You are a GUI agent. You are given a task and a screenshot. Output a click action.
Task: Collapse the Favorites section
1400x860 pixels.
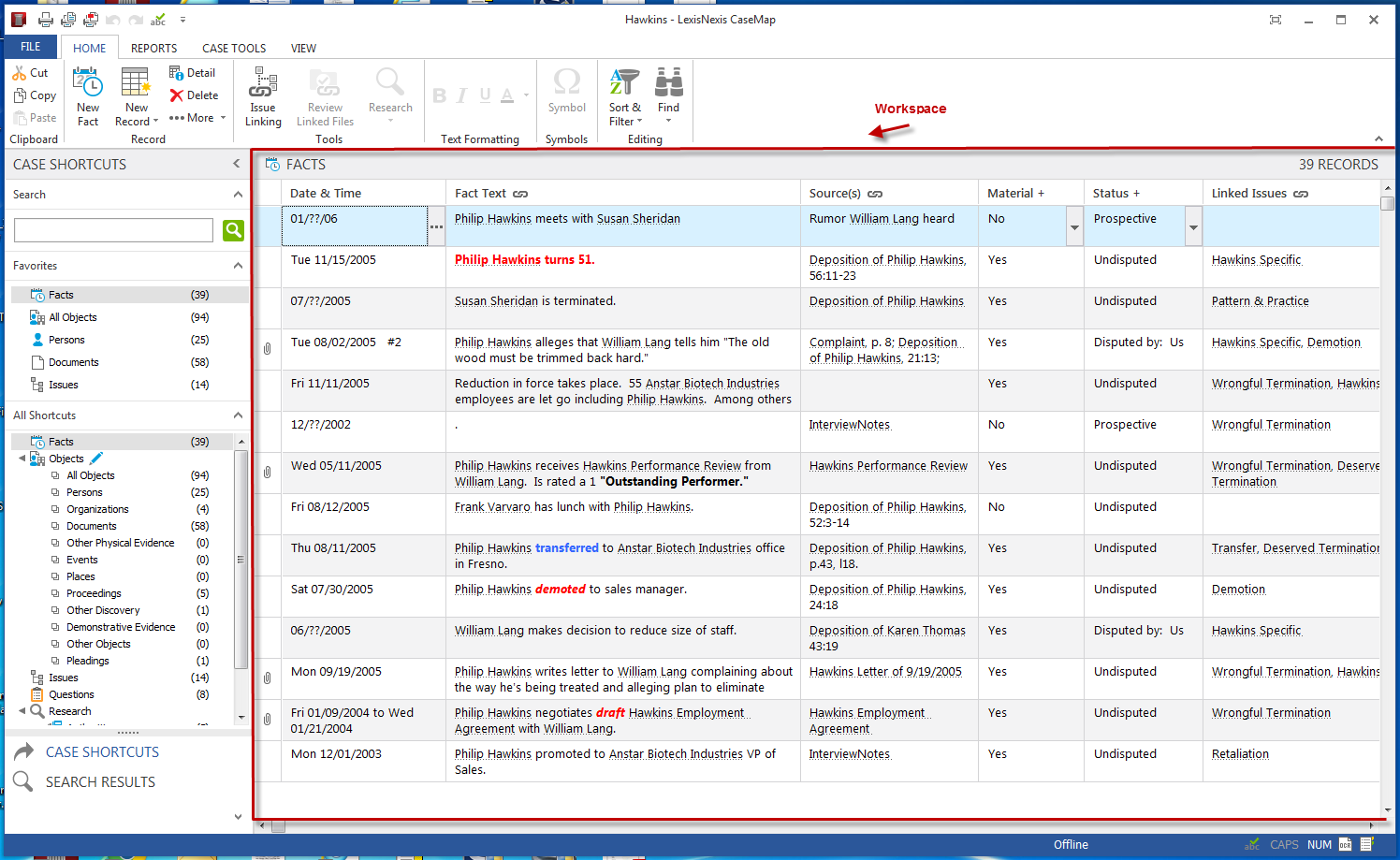point(238,266)
